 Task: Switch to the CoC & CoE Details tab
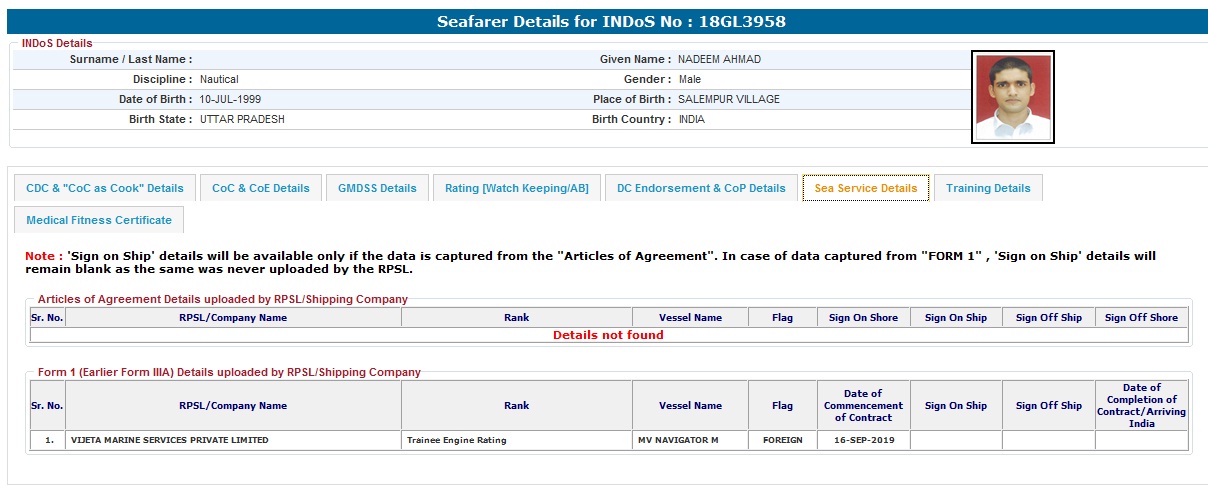point(261,188)
